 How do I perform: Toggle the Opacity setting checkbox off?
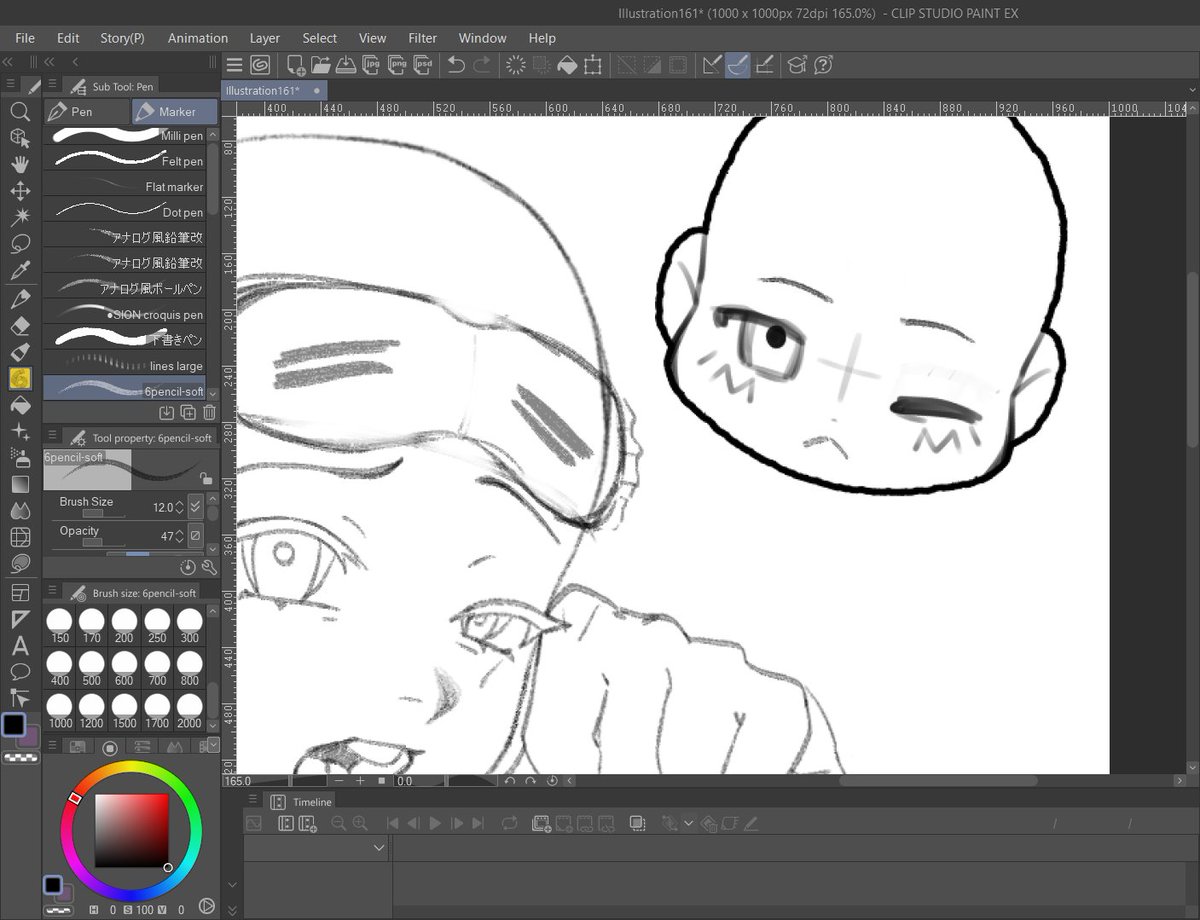point(197,535)
